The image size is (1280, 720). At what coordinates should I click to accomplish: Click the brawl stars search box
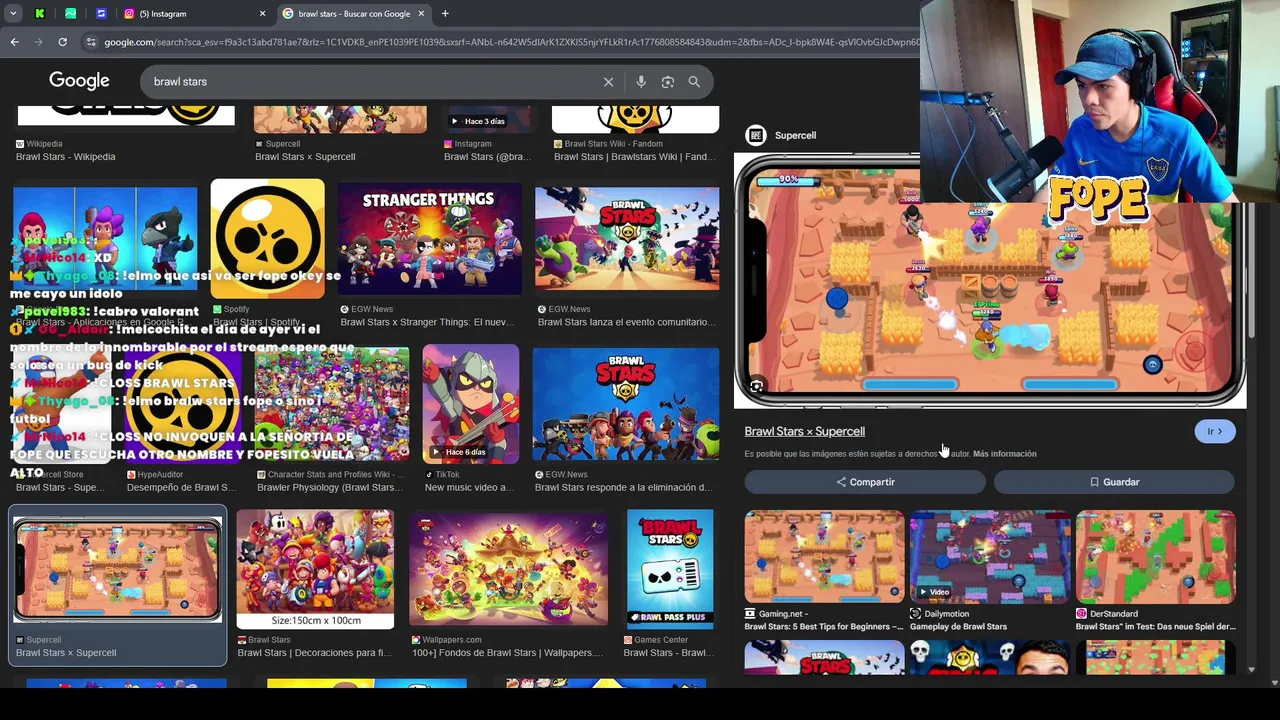tap(370, 82)
